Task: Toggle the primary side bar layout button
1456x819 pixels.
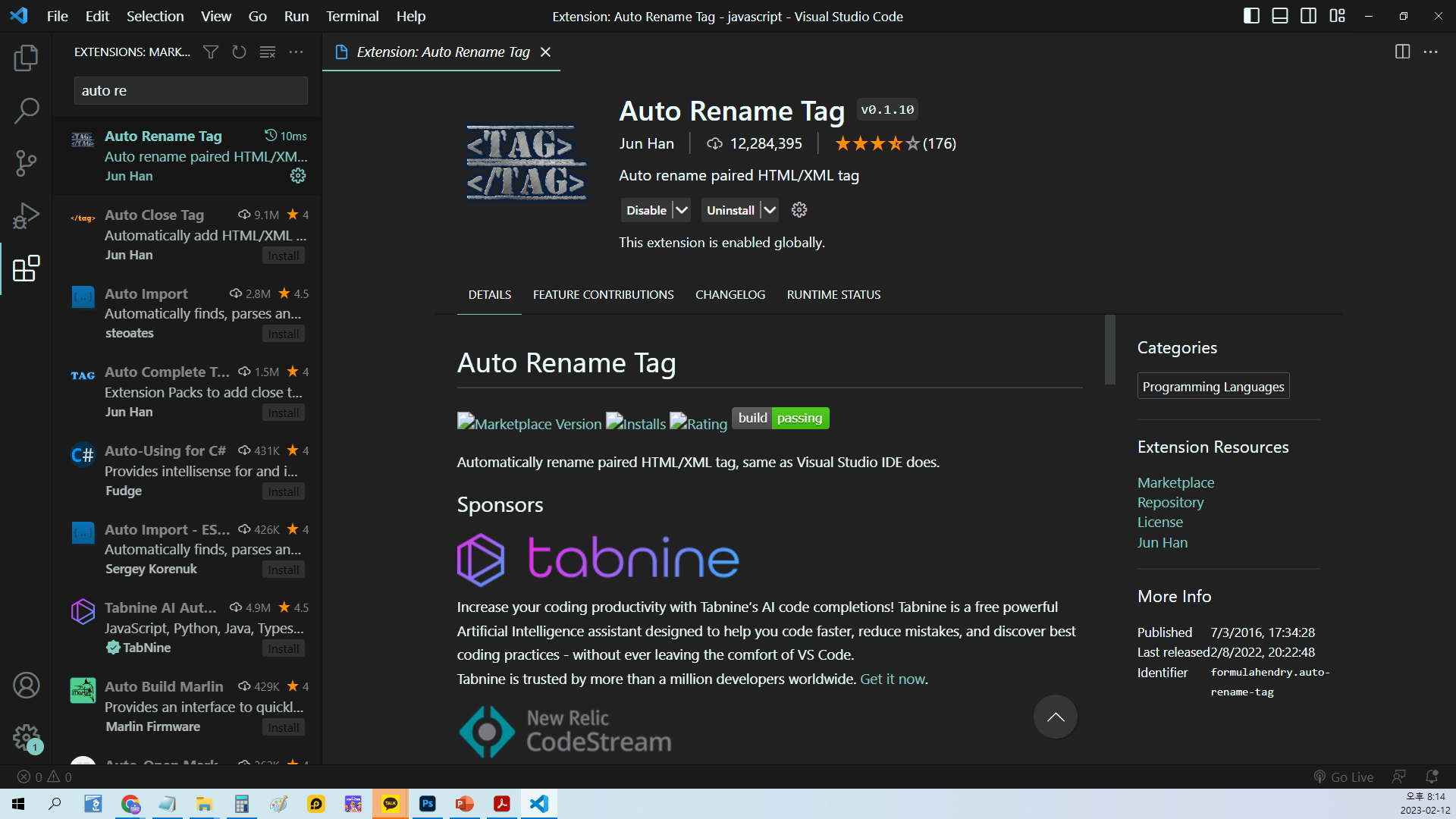Action: pos(1251,16)
